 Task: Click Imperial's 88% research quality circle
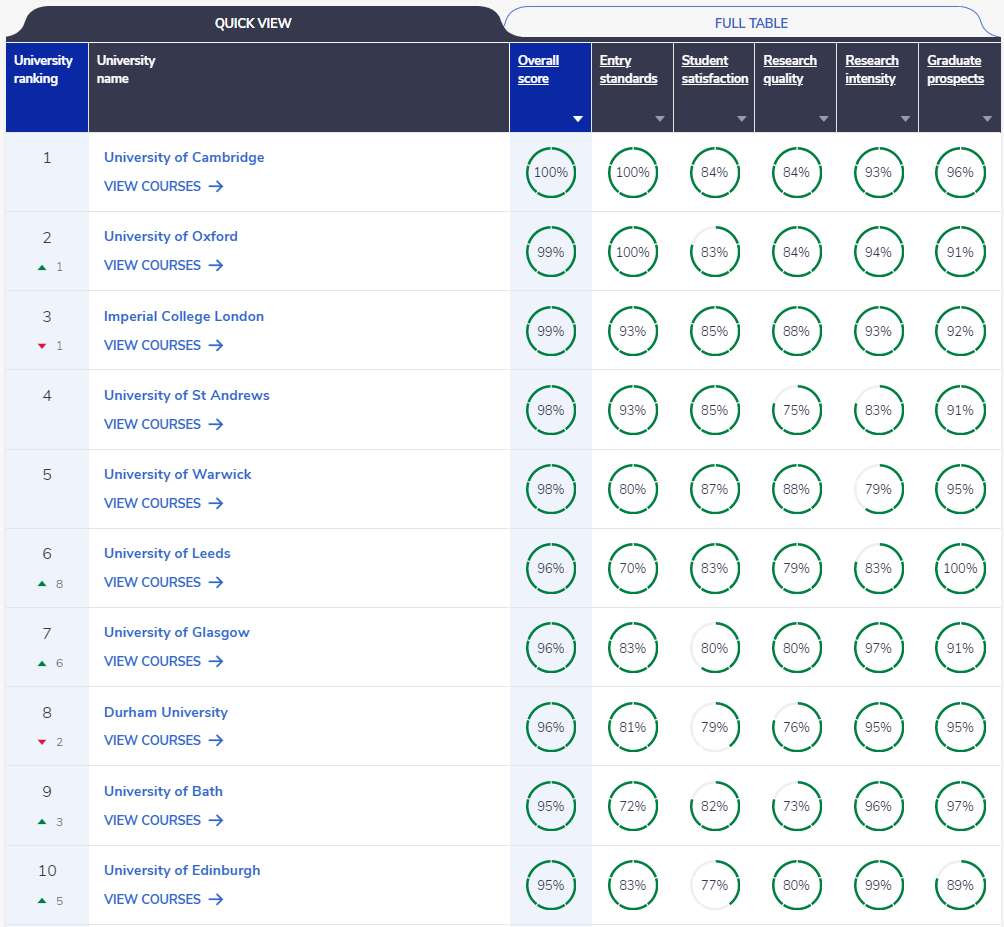click(796, 331)
